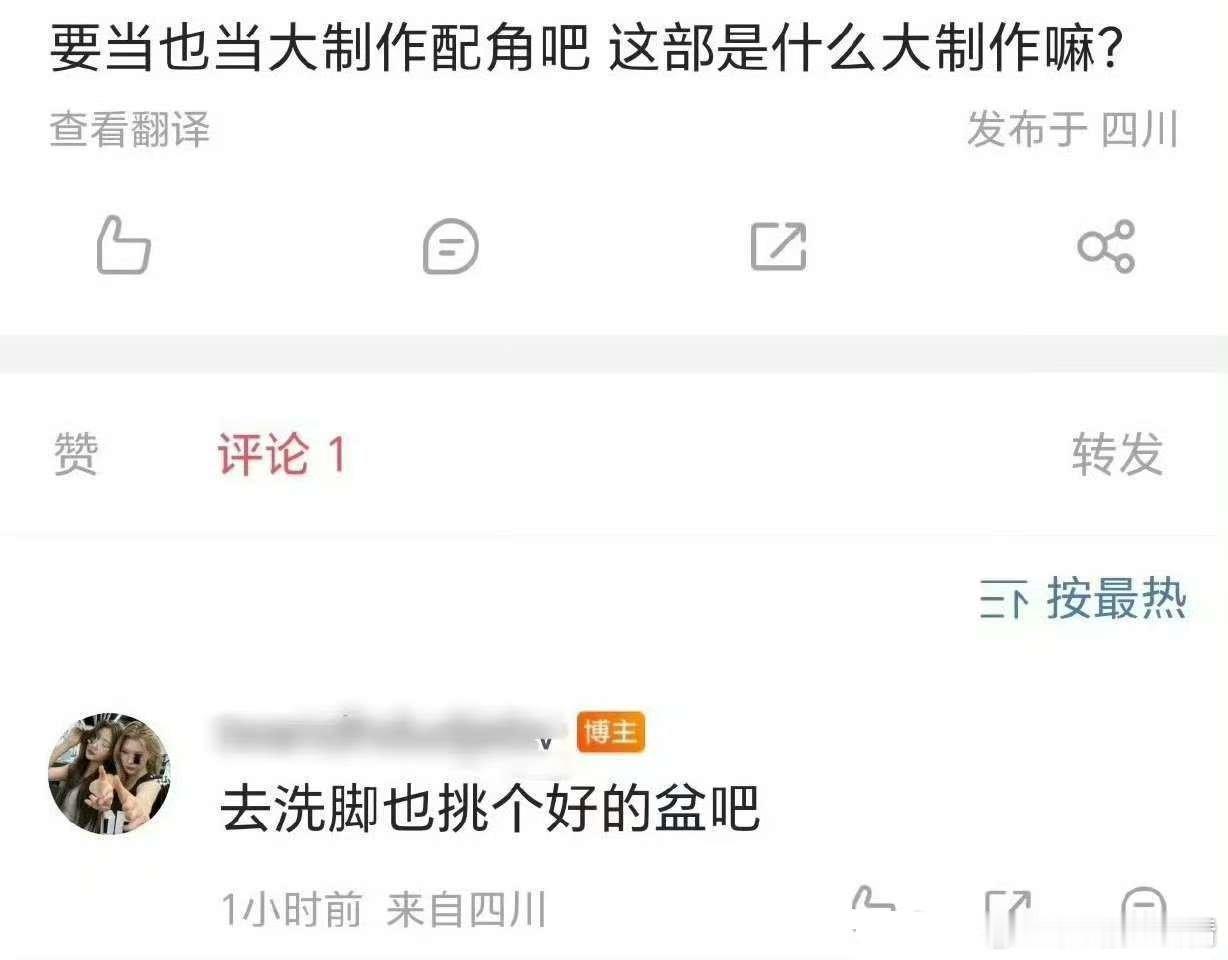
Task: Tap the 1小时前 来自四川 timestamp
Action: coord(383,910)
